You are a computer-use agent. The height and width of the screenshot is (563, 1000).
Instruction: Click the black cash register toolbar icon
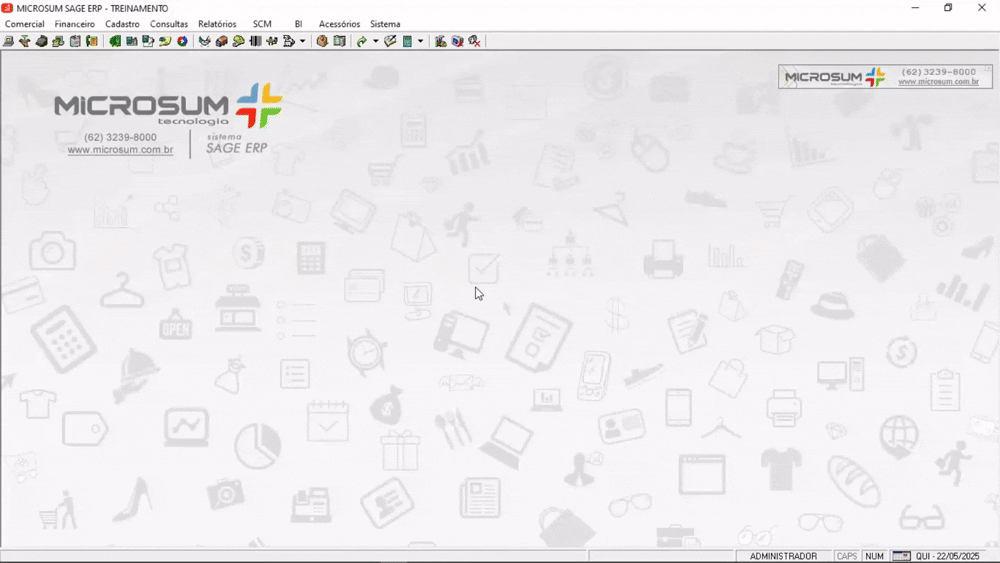click(41, 42)
